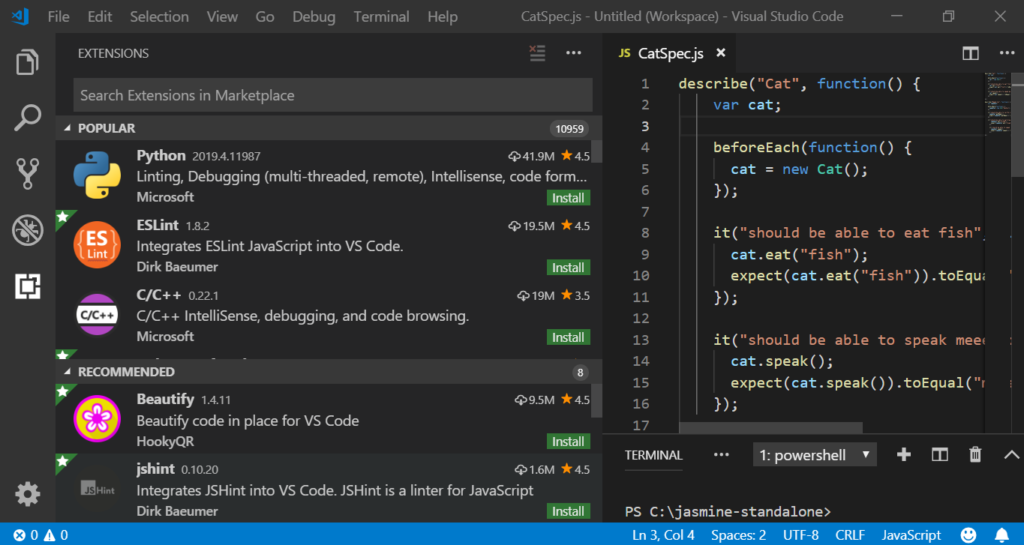Open the Source Control view

tap(28, 174)
